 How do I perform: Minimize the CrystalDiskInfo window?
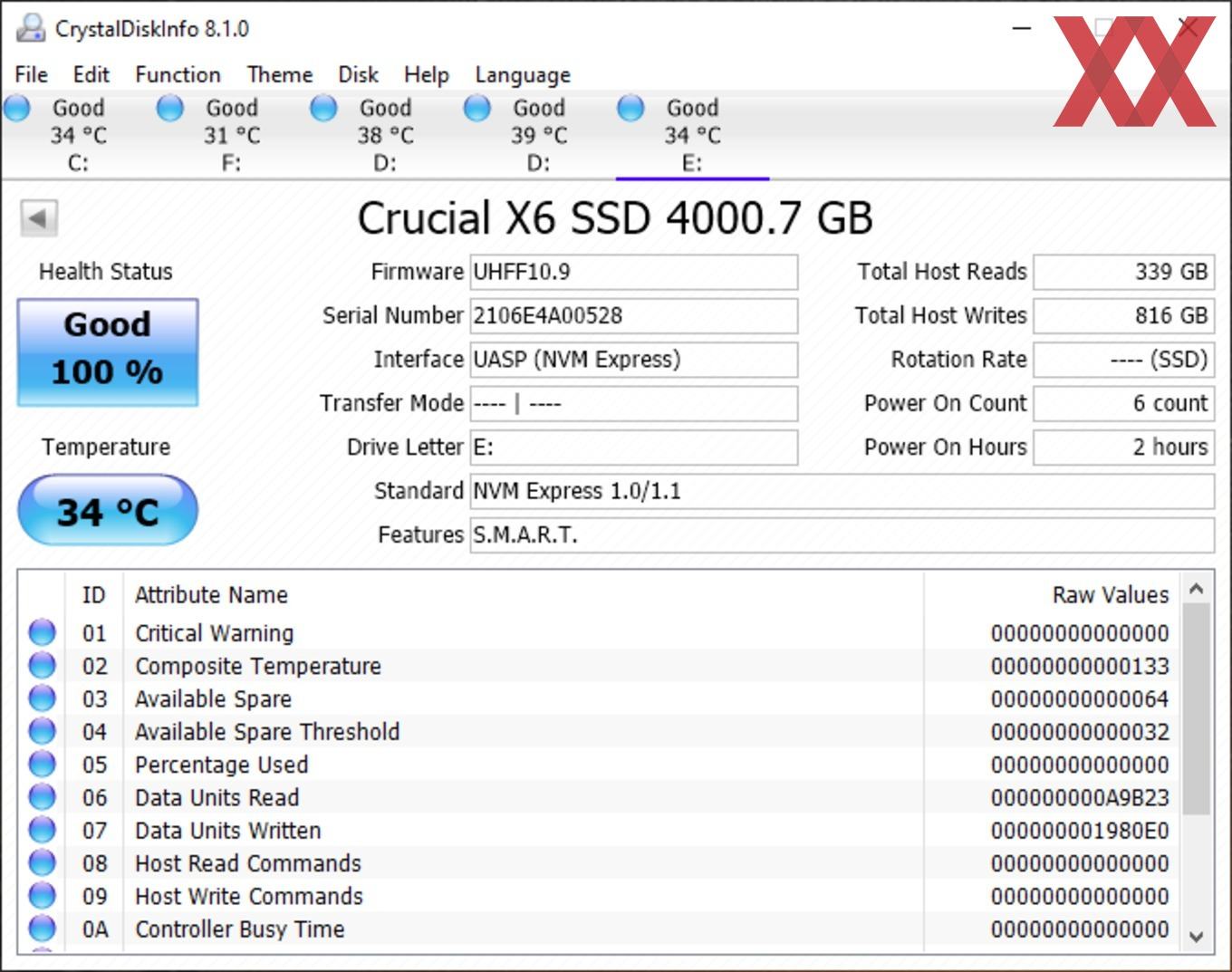1022,28
